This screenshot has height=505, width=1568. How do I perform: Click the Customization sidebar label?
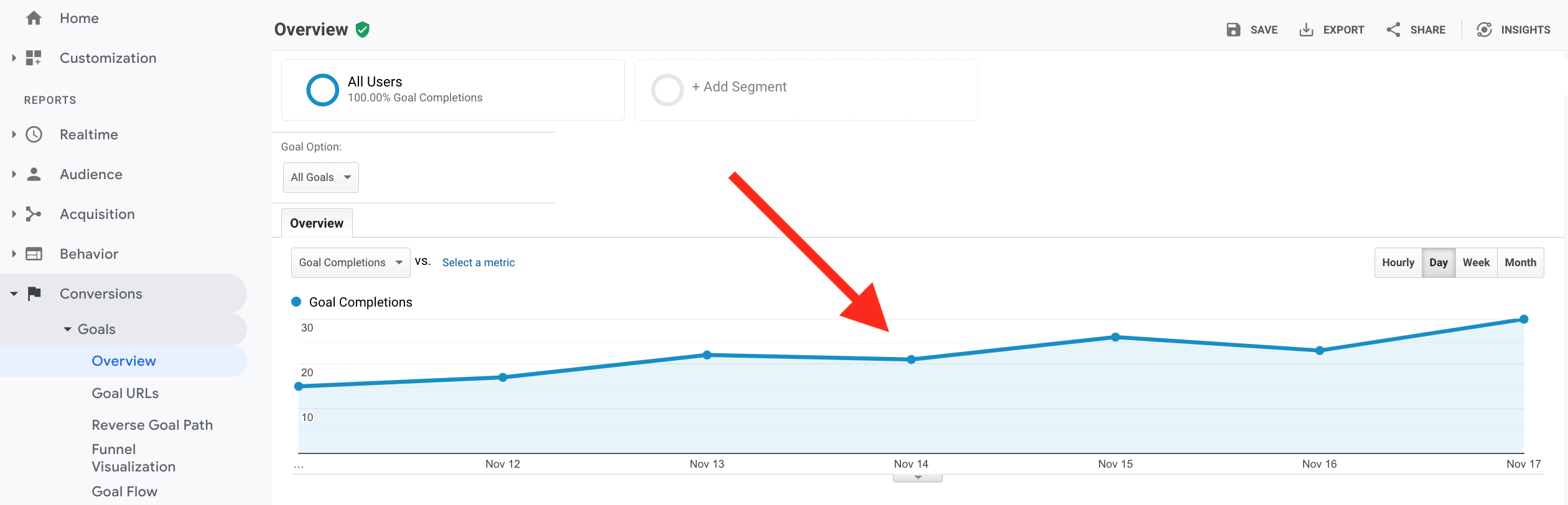click(x=108, y=58)
